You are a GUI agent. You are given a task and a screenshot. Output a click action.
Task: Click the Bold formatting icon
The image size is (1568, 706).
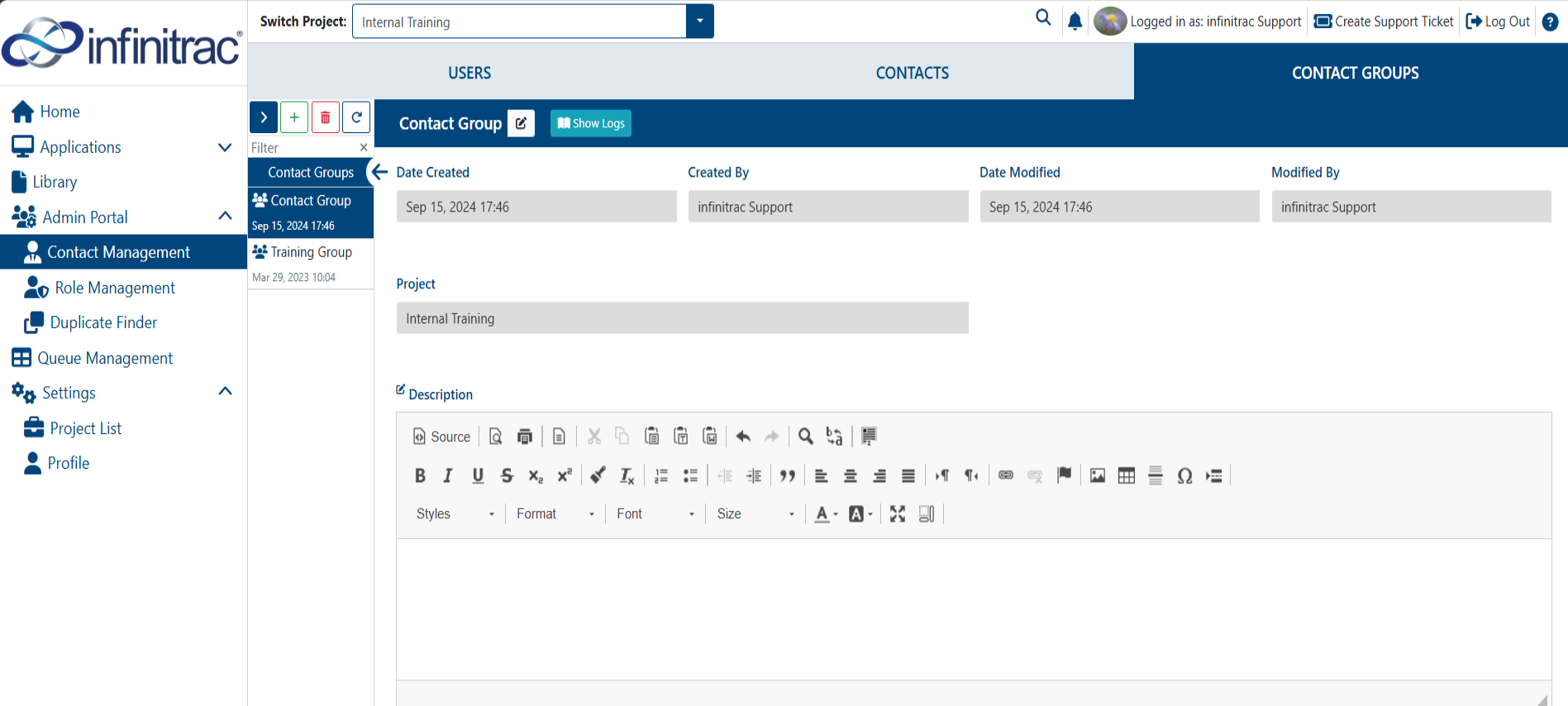click(420, 475)
